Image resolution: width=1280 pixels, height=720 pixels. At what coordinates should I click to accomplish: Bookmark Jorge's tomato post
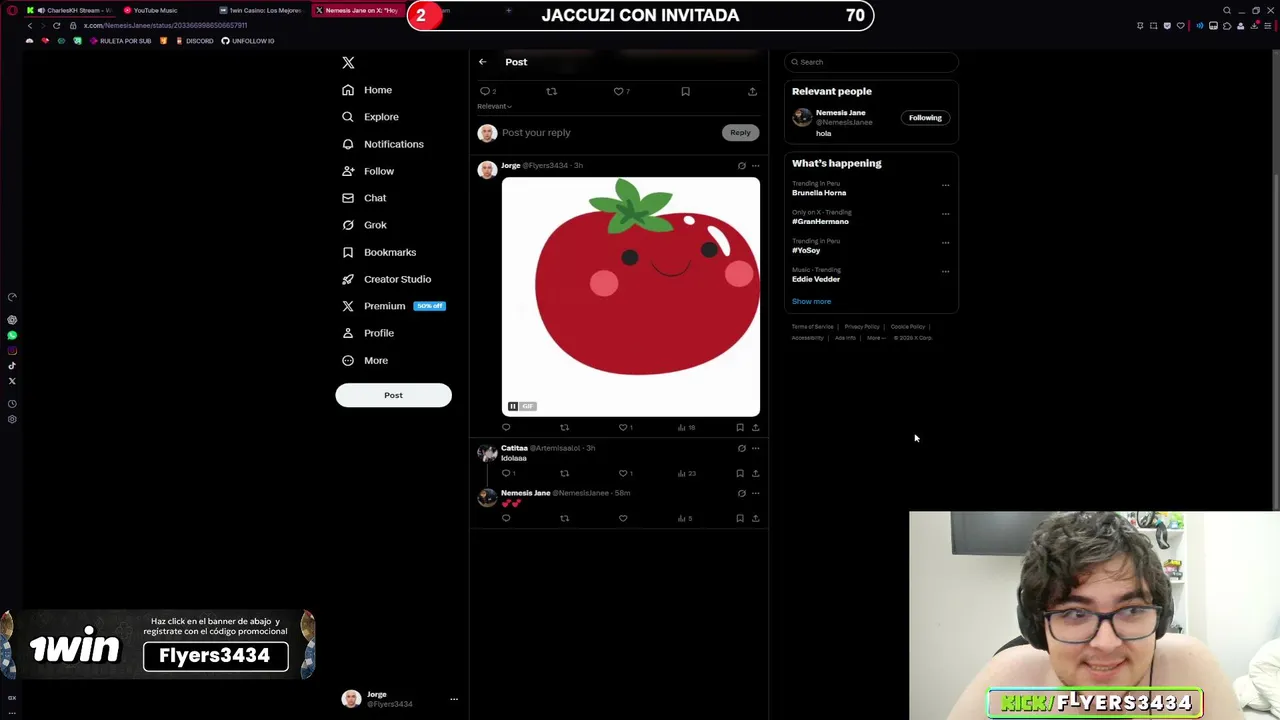(740, 428)
